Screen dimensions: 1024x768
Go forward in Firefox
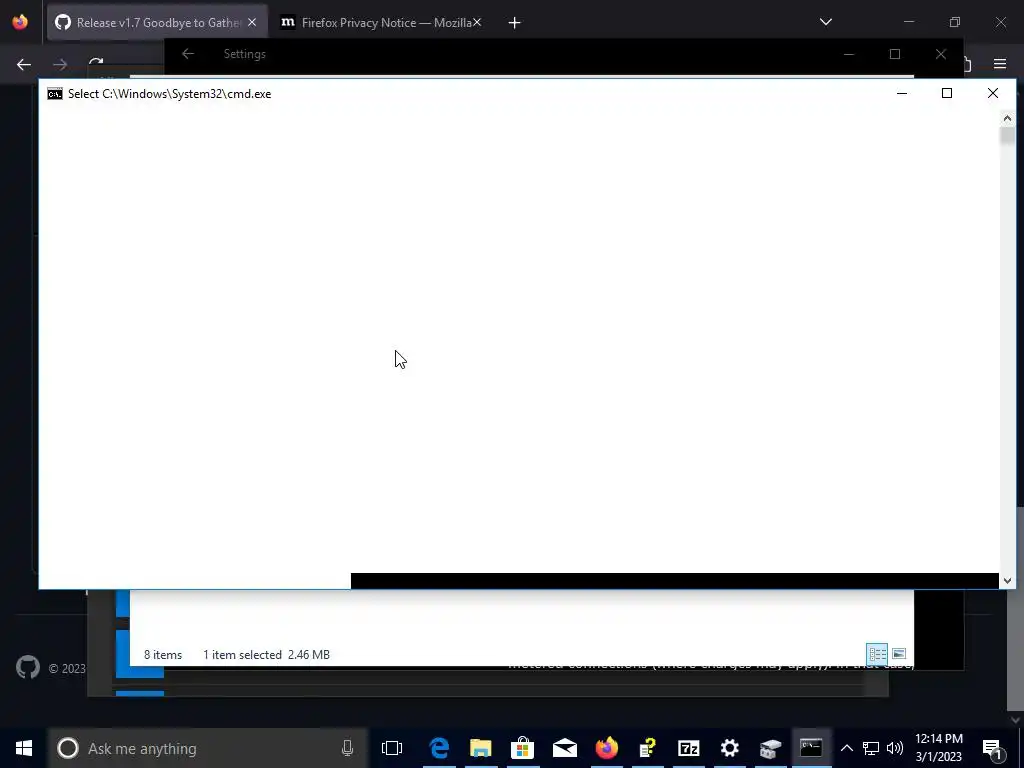[60, 64]
